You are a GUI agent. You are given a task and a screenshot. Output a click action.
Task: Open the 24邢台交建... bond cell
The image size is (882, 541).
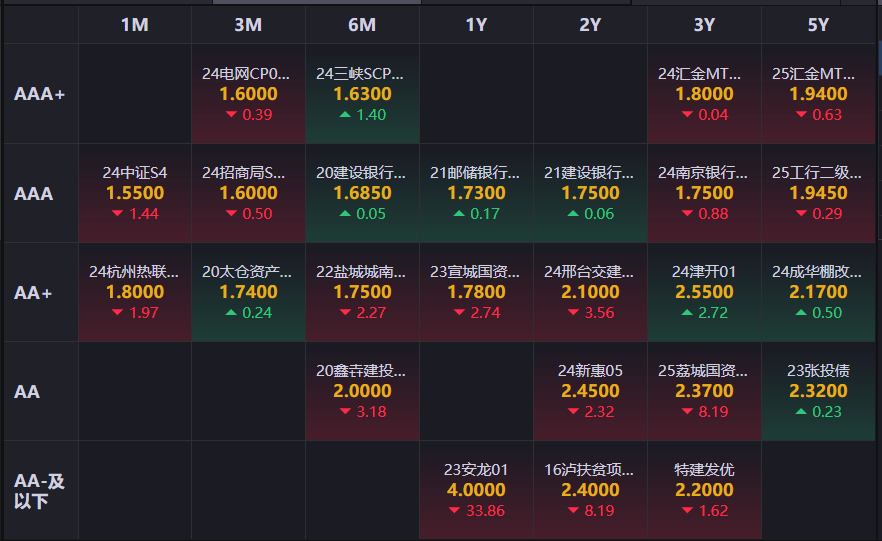(x=590, y=292)
